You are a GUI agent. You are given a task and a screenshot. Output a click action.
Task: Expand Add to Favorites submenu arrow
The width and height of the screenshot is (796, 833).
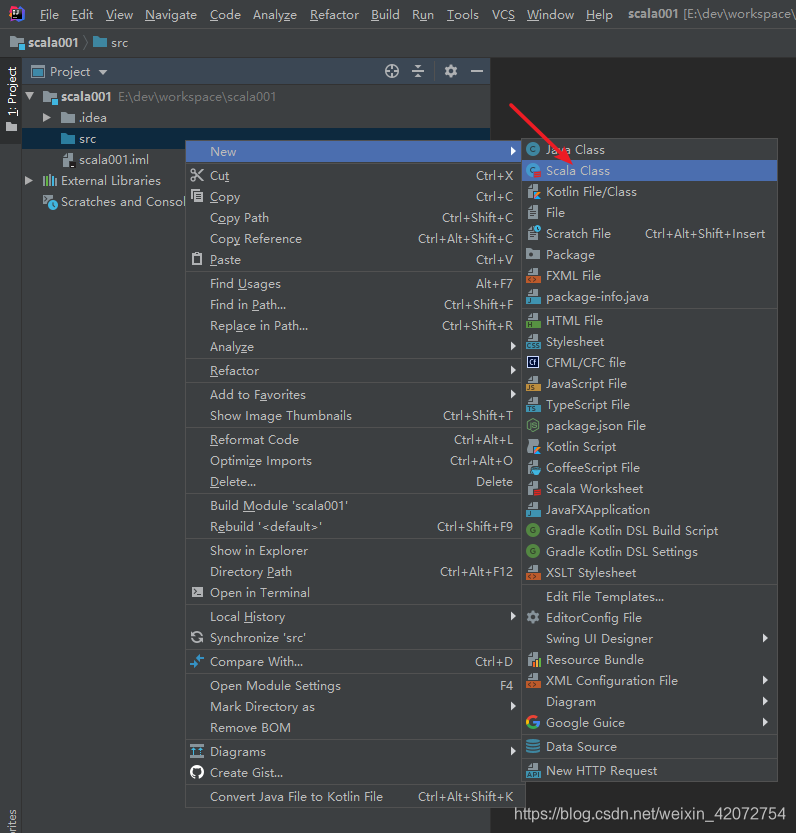coord(513,394)
